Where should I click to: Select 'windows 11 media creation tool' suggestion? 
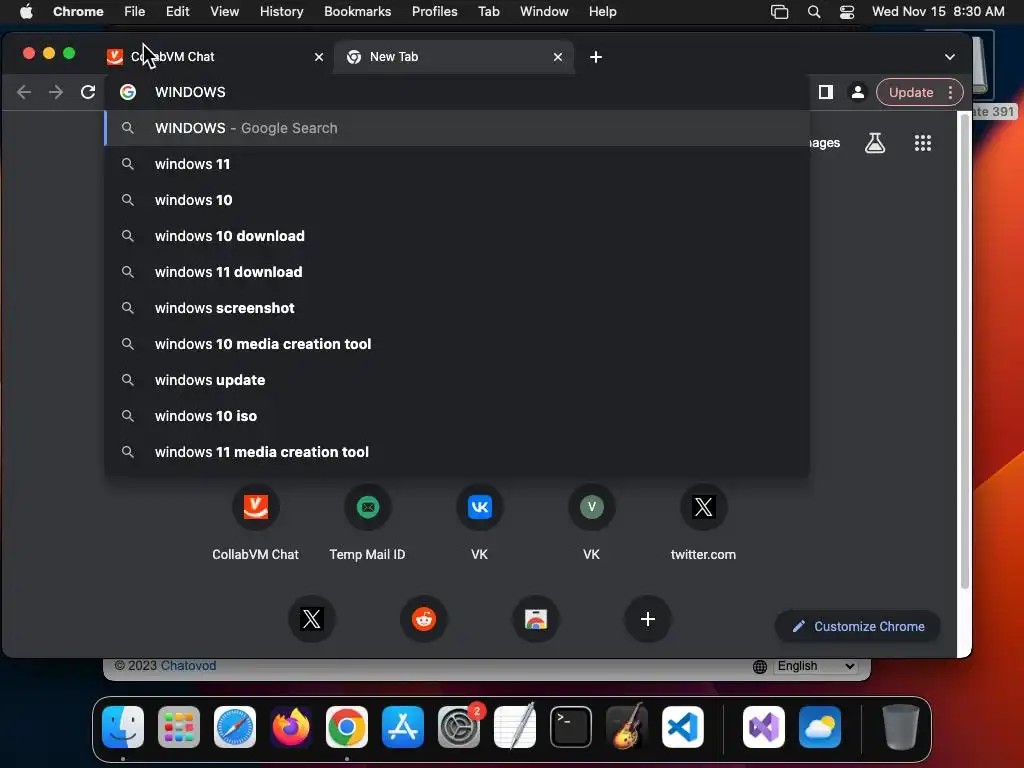pyautogui.click(x=457, y=451)
